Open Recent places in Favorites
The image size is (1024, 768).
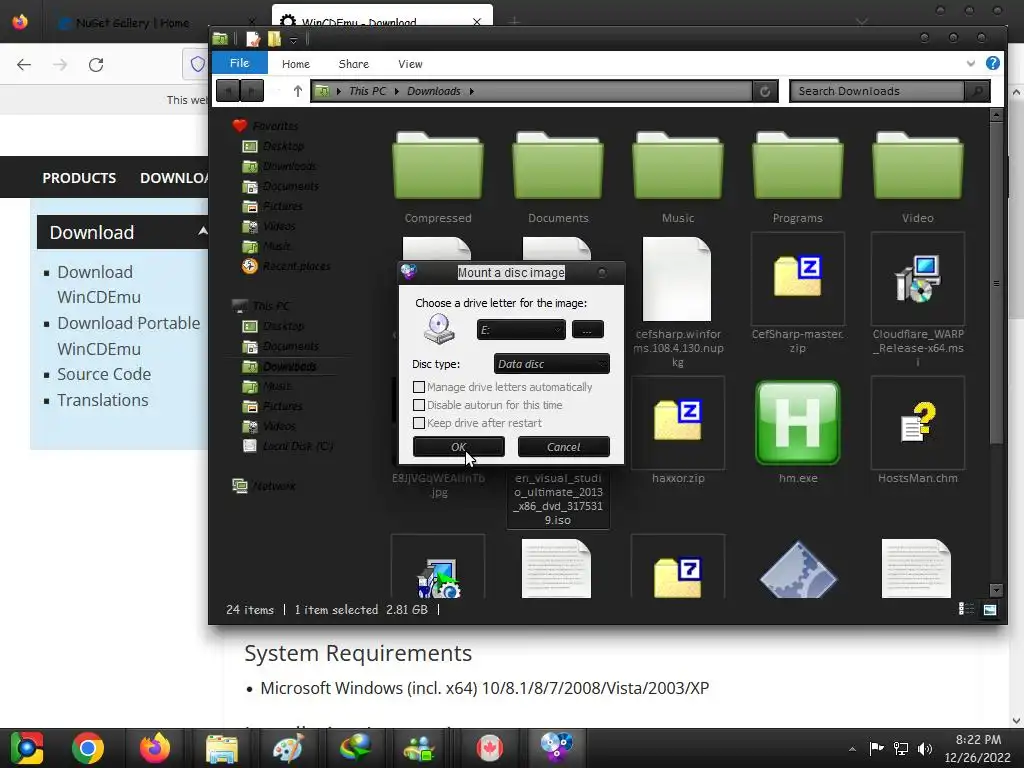(x=296, y=266)
